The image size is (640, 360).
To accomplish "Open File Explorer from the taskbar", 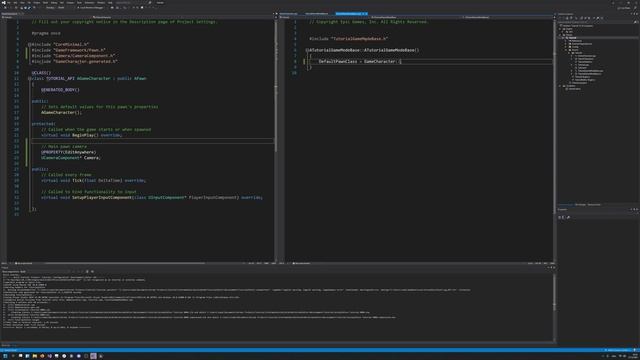I will [35, 356].
